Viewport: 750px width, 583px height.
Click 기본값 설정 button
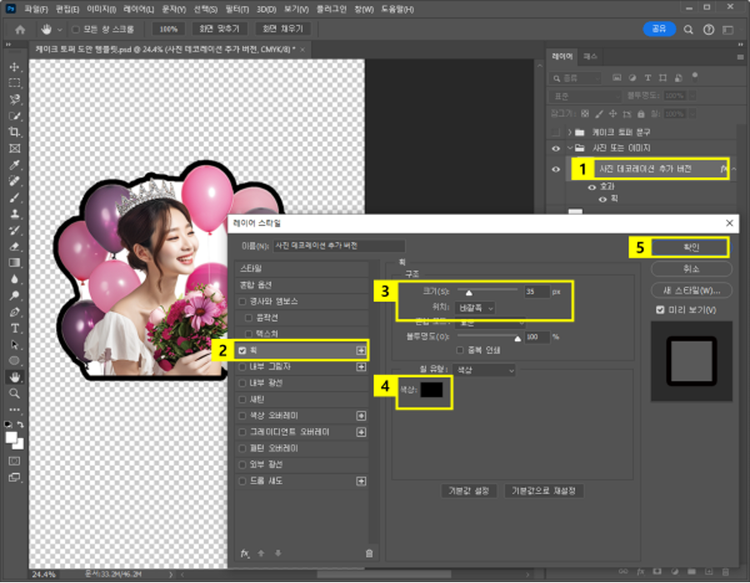click(469, 491)
